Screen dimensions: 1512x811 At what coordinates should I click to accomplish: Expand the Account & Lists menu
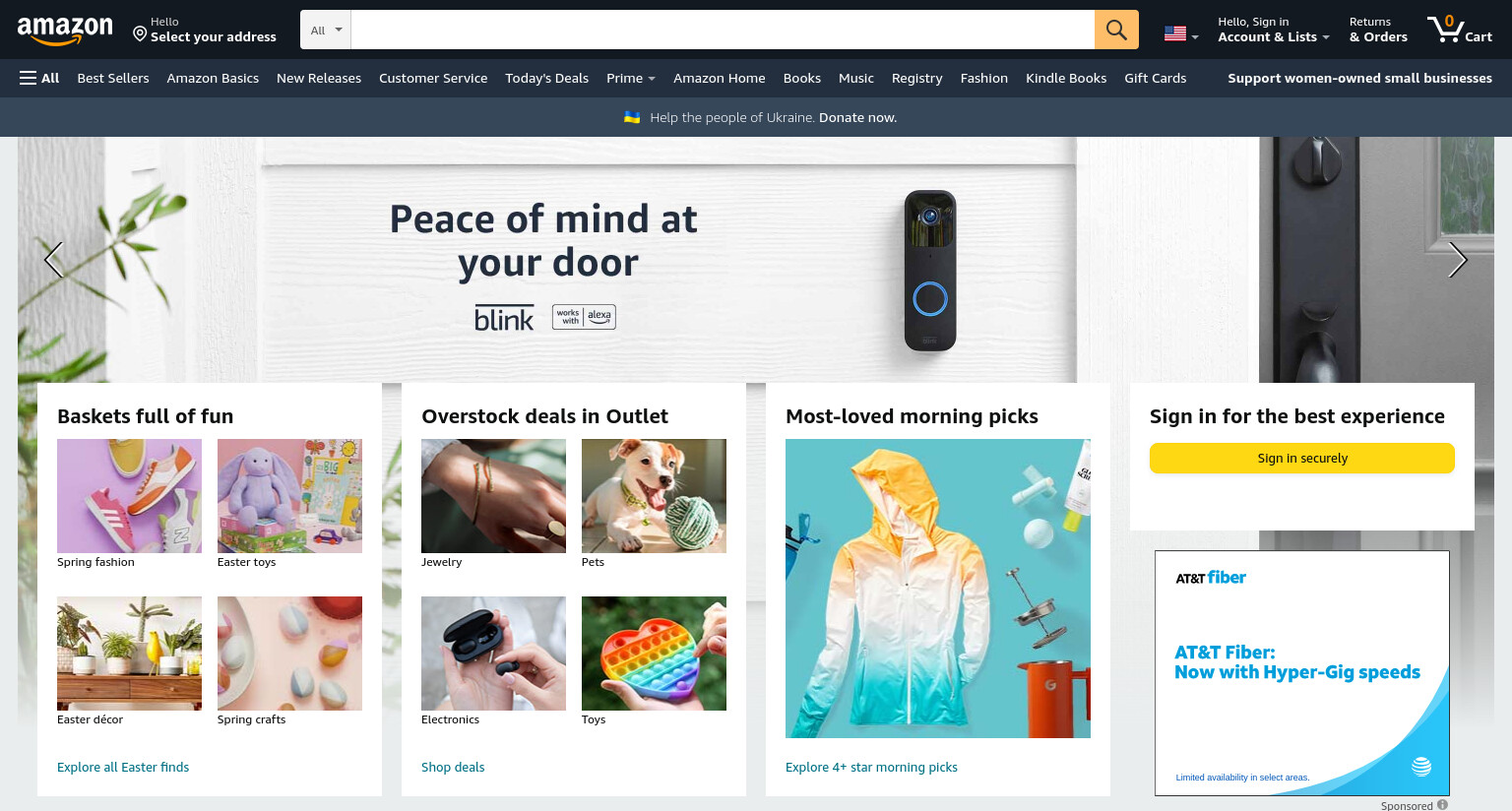(1273, 30)
